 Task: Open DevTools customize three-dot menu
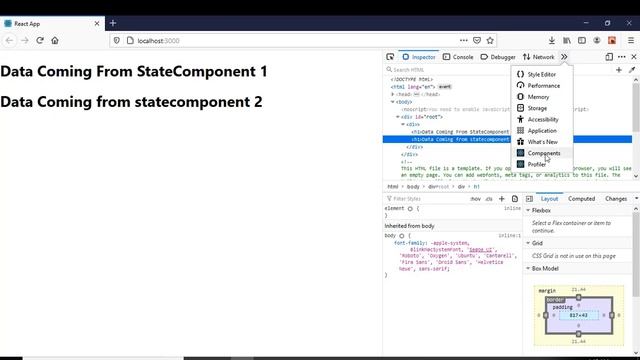622,57
